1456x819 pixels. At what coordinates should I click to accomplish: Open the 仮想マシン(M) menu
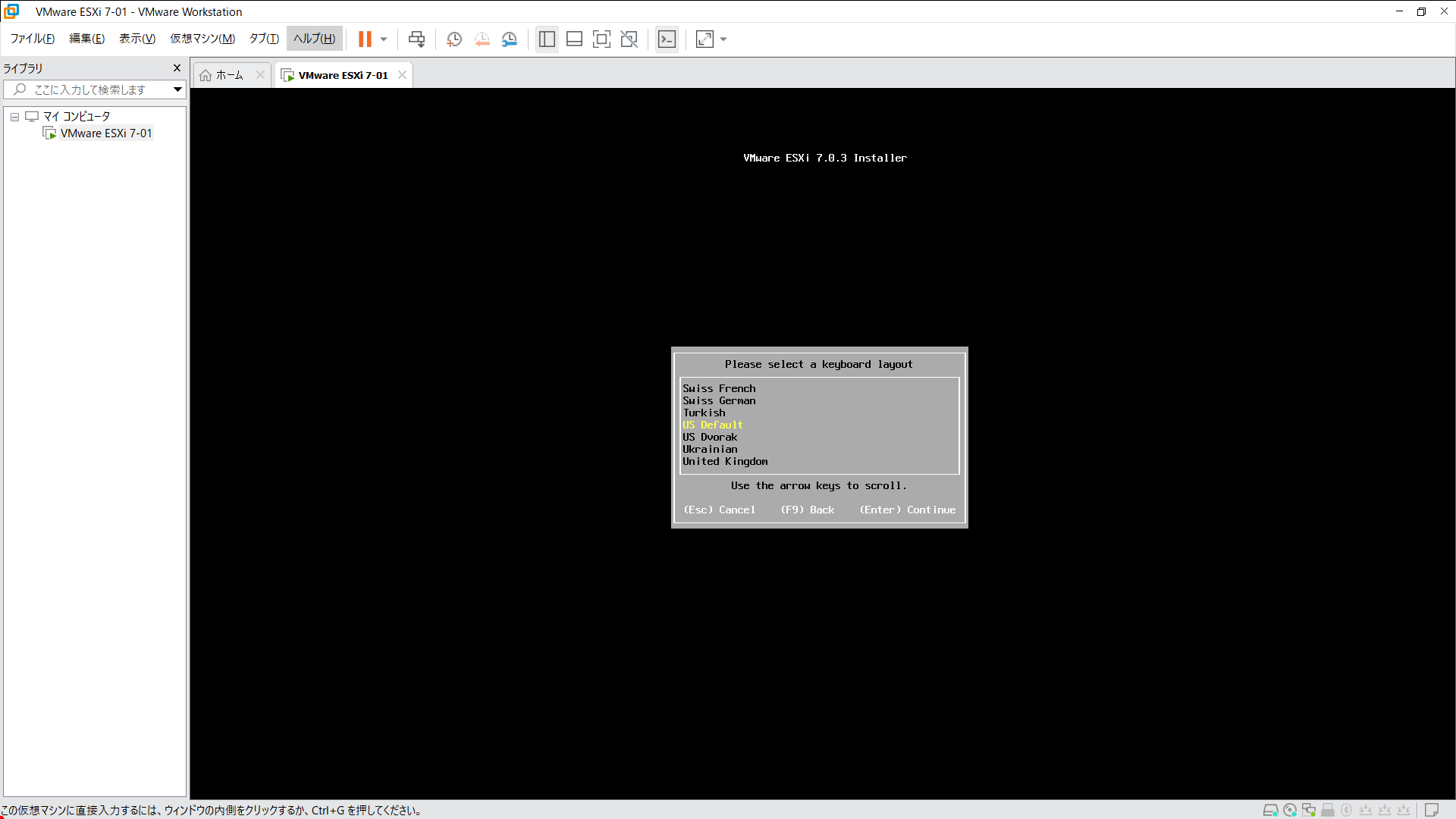click(202, 39)
